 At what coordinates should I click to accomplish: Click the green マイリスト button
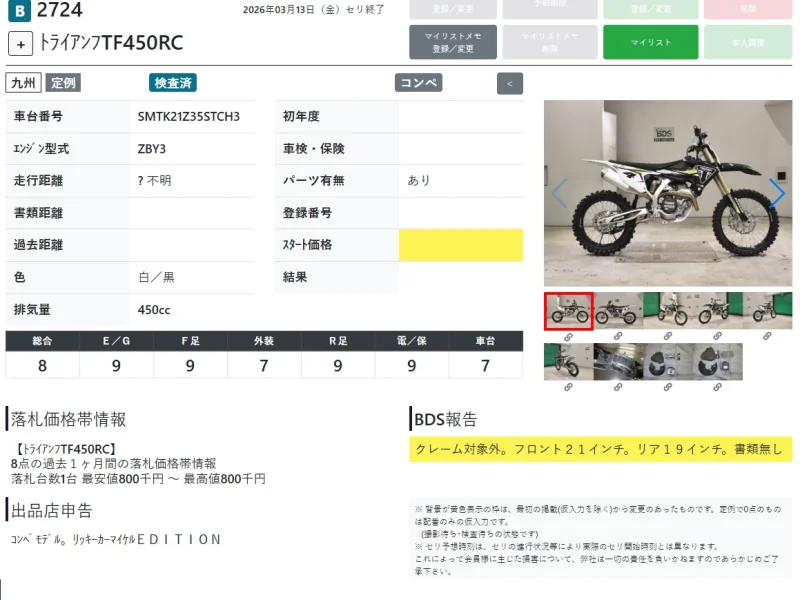651,42
